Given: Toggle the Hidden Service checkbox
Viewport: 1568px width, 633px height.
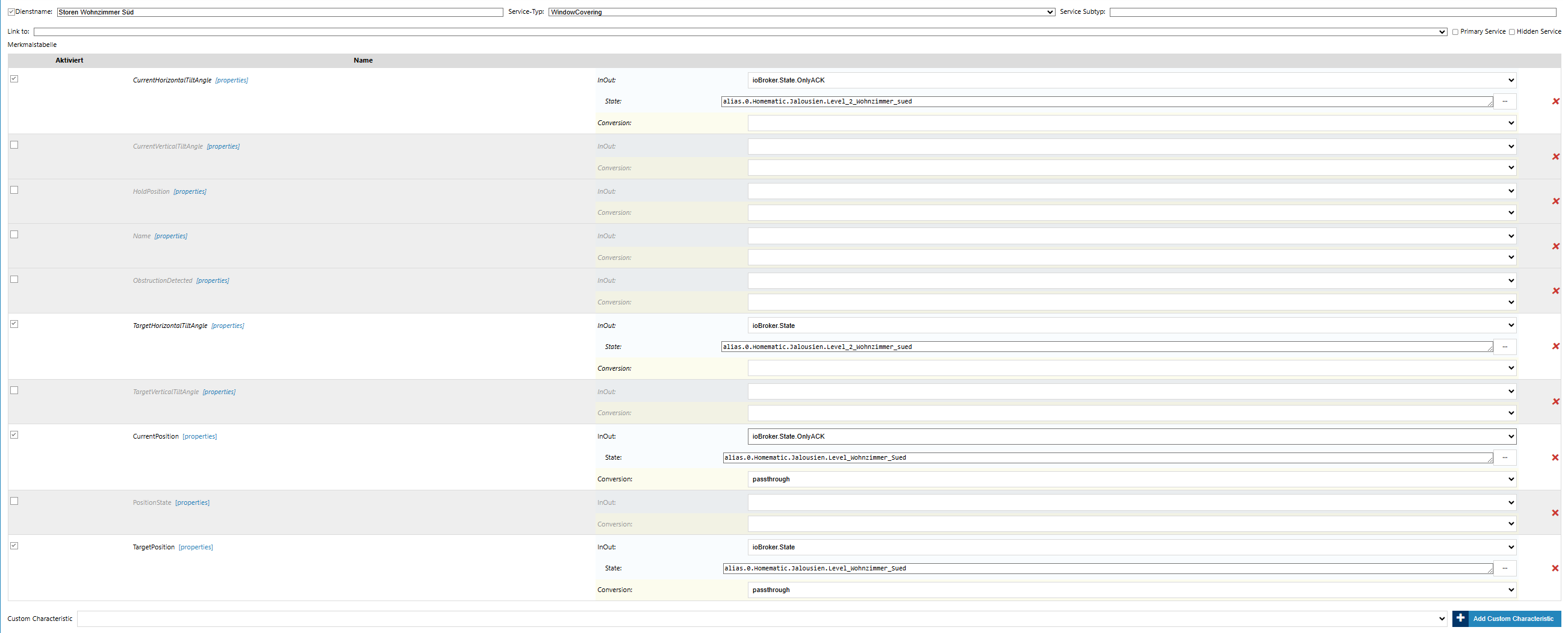Looking at the screenshot, I should [1512, 32].
